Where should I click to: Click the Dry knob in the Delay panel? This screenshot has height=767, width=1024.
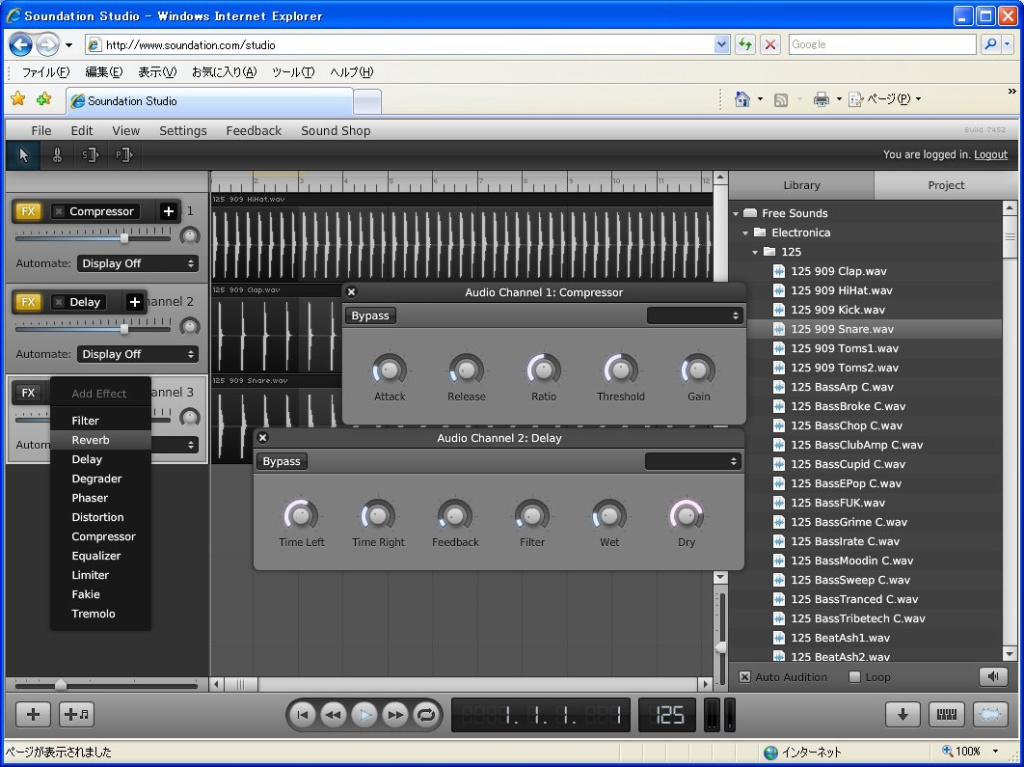[x=686, y=515]
